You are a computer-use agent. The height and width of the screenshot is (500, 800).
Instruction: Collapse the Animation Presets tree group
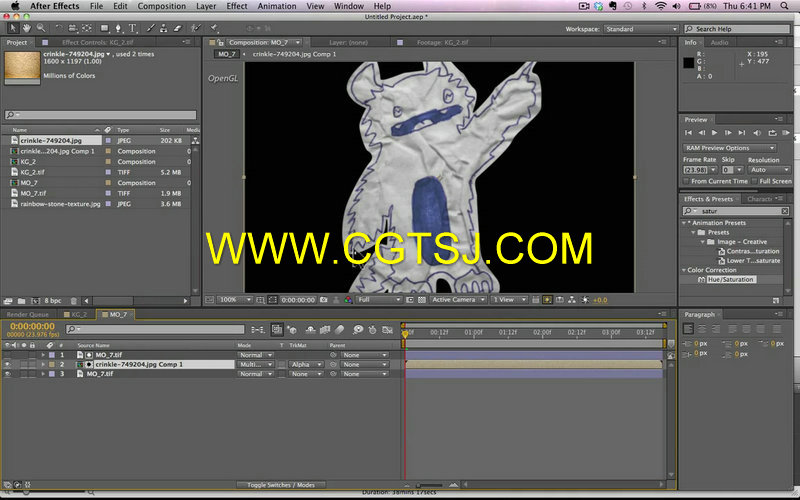pos(684,223)
